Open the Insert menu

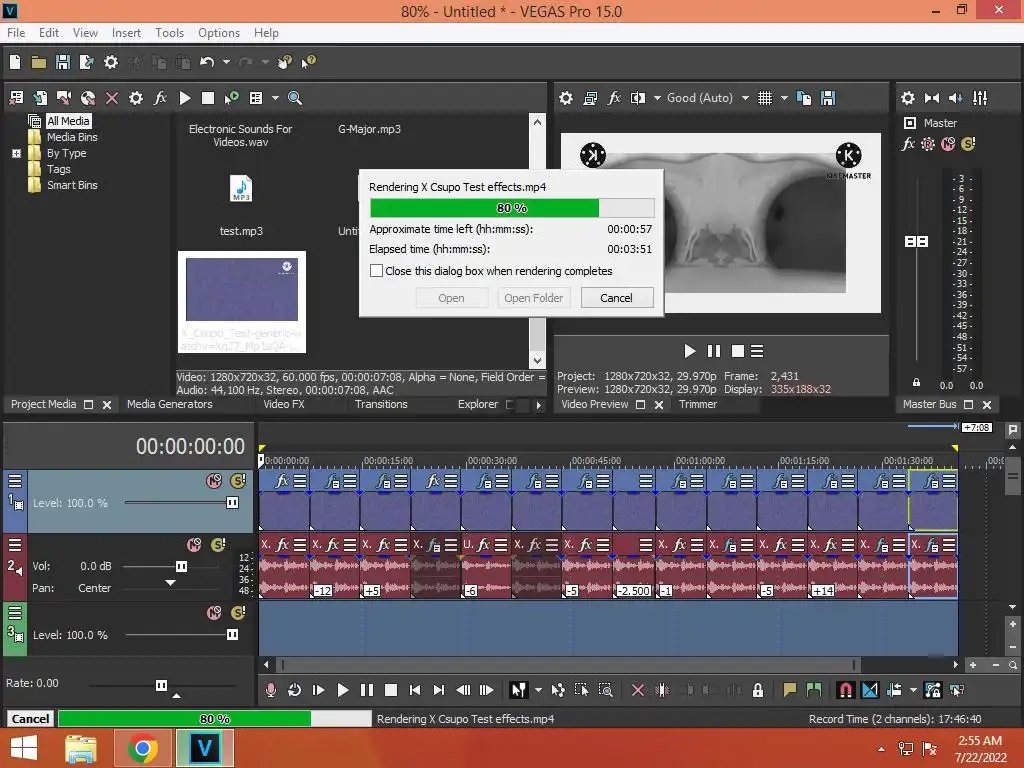coord(126,33)
